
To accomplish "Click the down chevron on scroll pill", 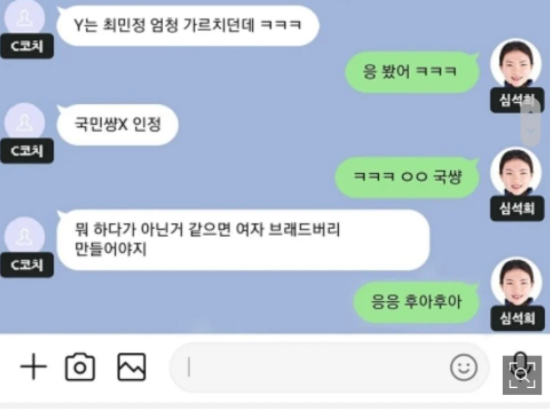I will pos(530,130).
